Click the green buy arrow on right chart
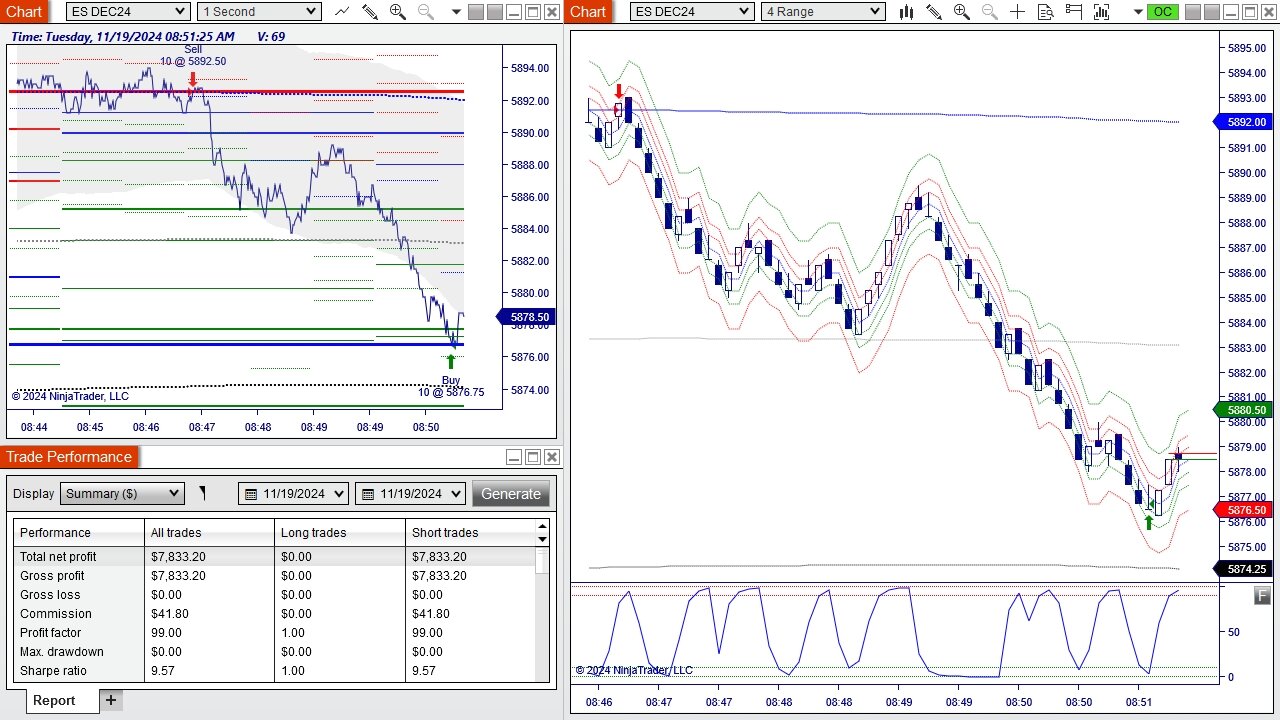Screen dimensions: 1280x720 point(1148,522)
